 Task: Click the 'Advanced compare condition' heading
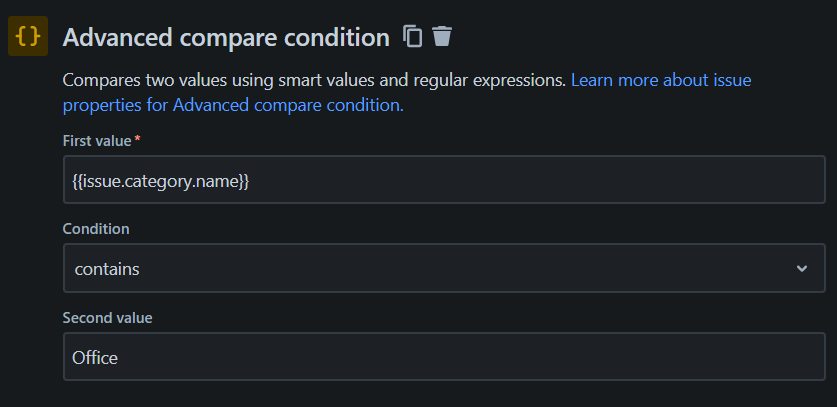click(226, 38)
